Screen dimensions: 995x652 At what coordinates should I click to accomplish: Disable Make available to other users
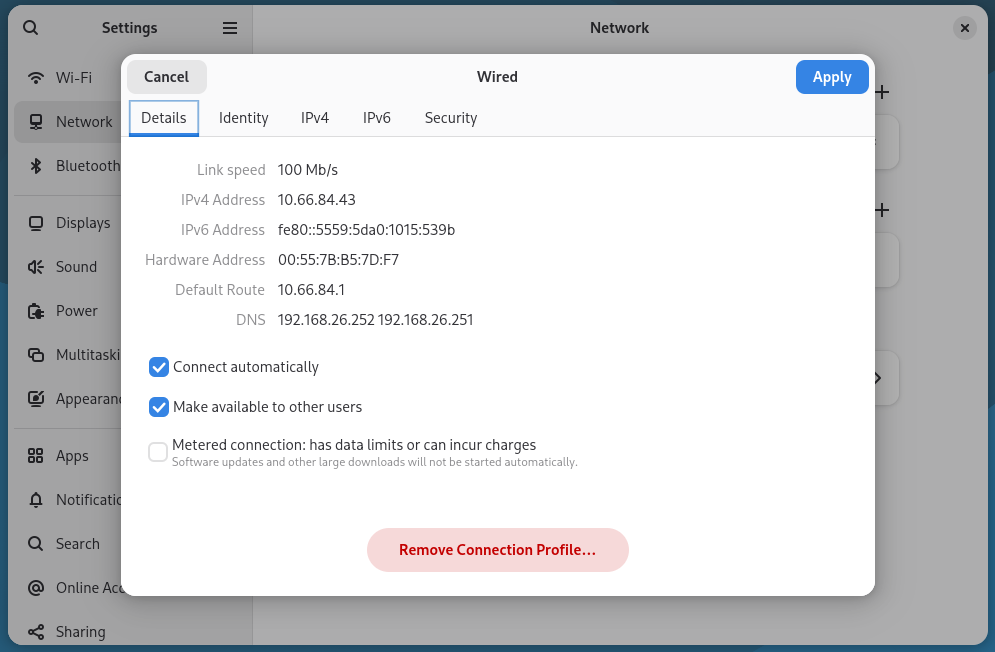[x=159, y=407]
